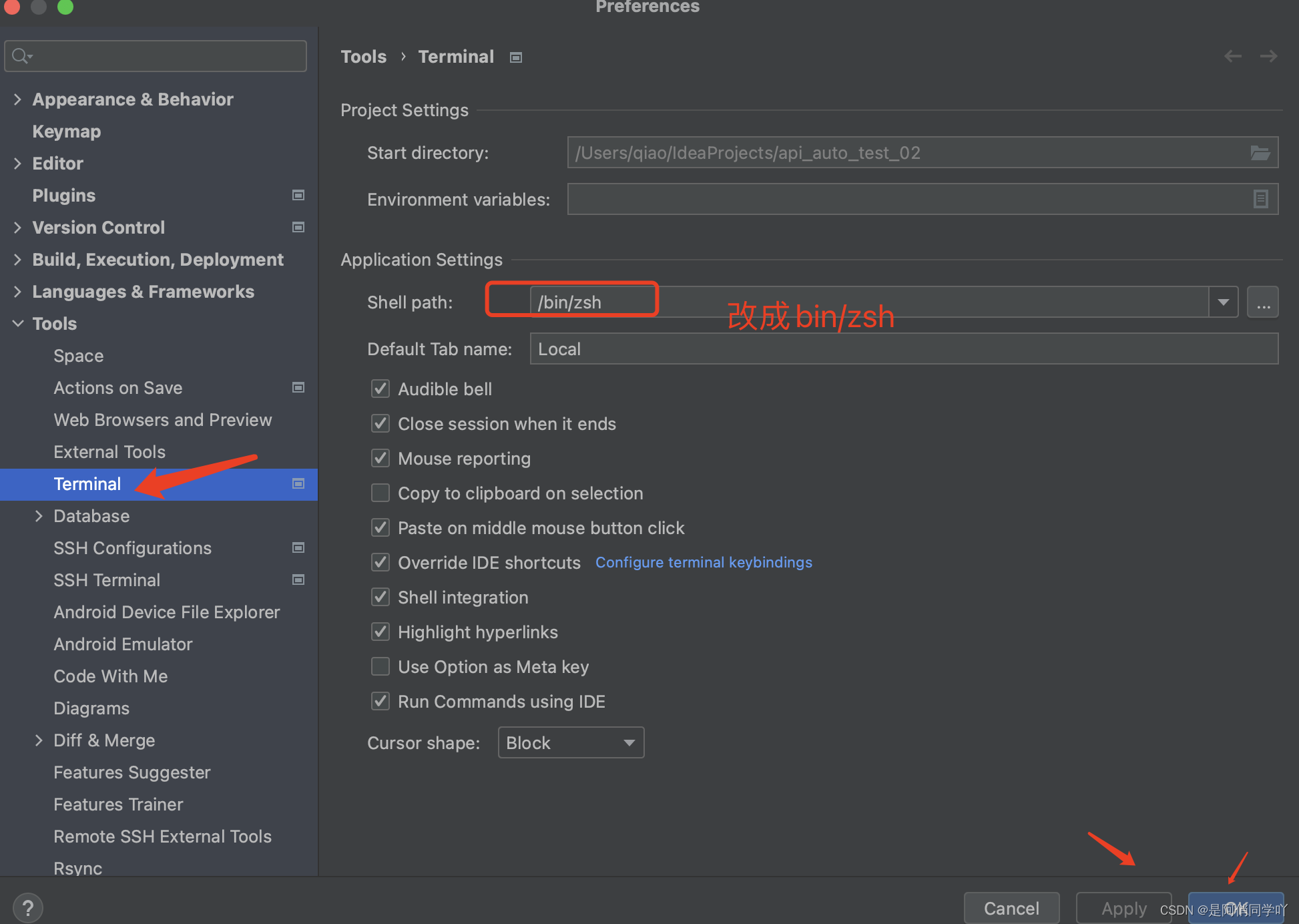Expand the Appearance & Behavior section
This screenshot has height=924, width=1299.
click(x=17, y=99)
